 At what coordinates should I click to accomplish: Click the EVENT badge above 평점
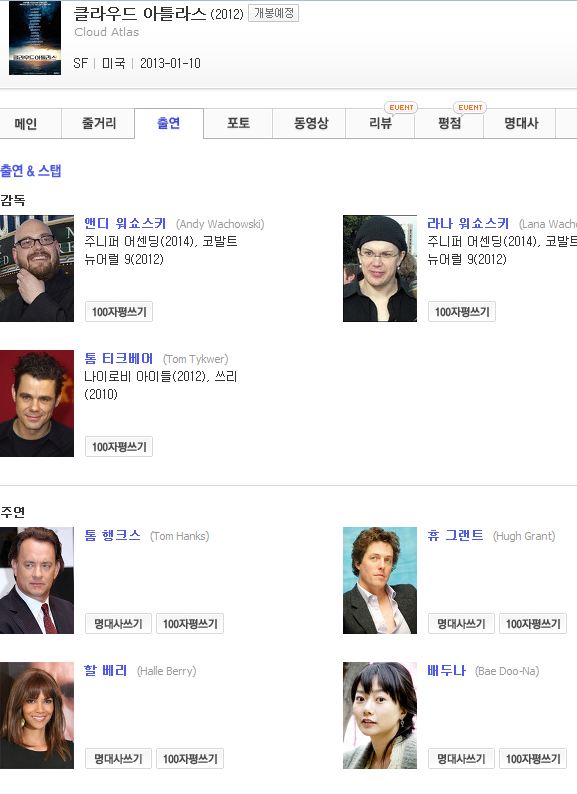[x=470, y=107]
